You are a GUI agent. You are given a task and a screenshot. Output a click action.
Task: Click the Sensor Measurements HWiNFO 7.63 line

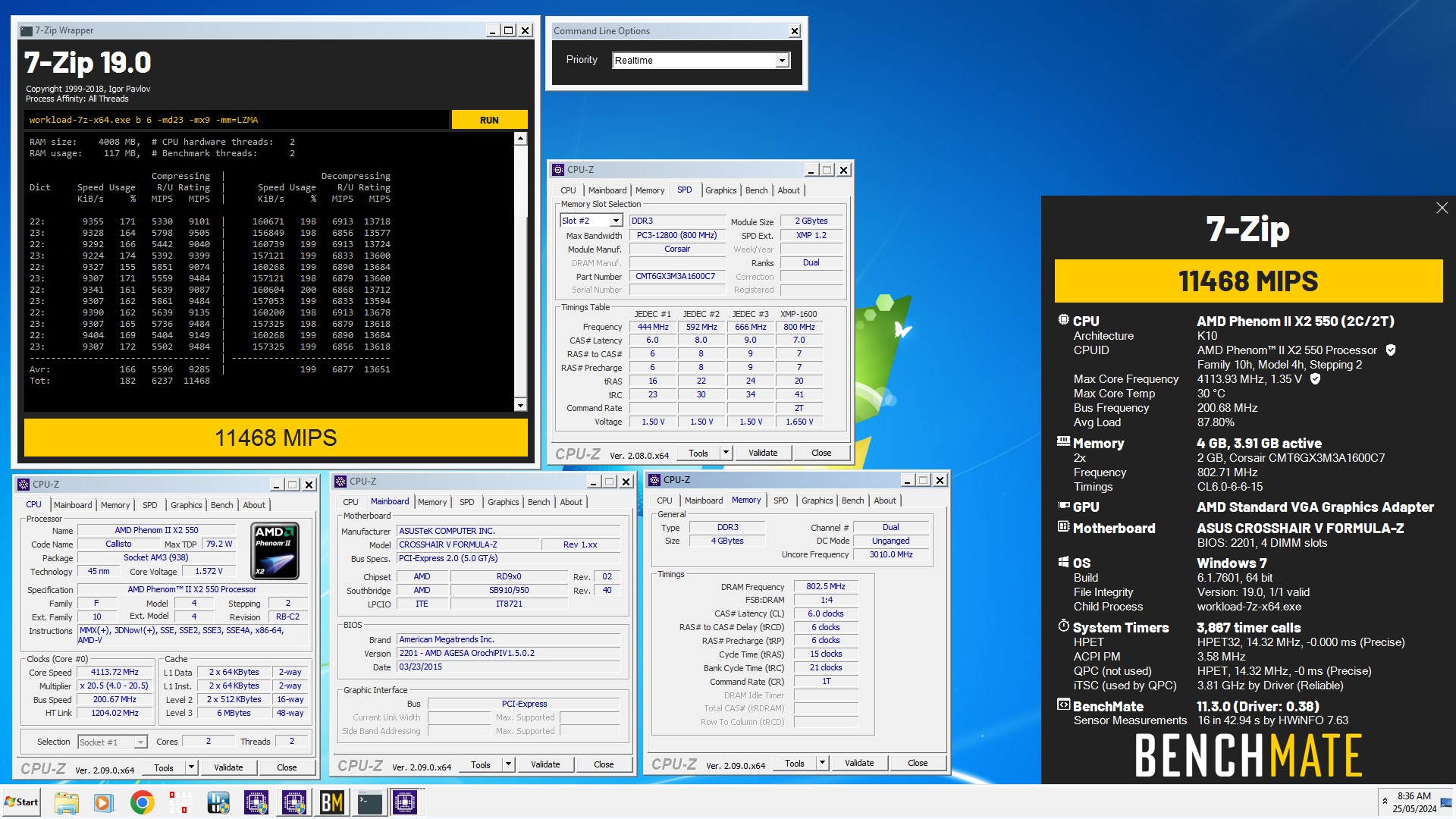[x=1210, y=720]
